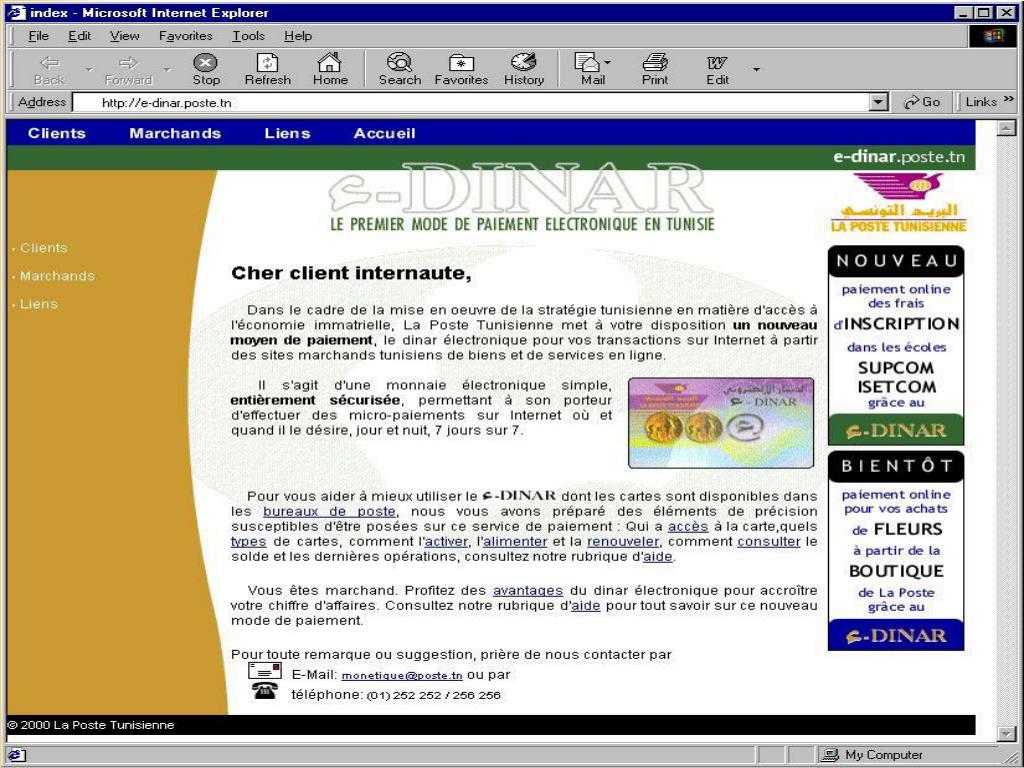Click the 'aide' link in merchant paragraph
The width and height of the screenshot is (1024, 768).
[586, 606]
